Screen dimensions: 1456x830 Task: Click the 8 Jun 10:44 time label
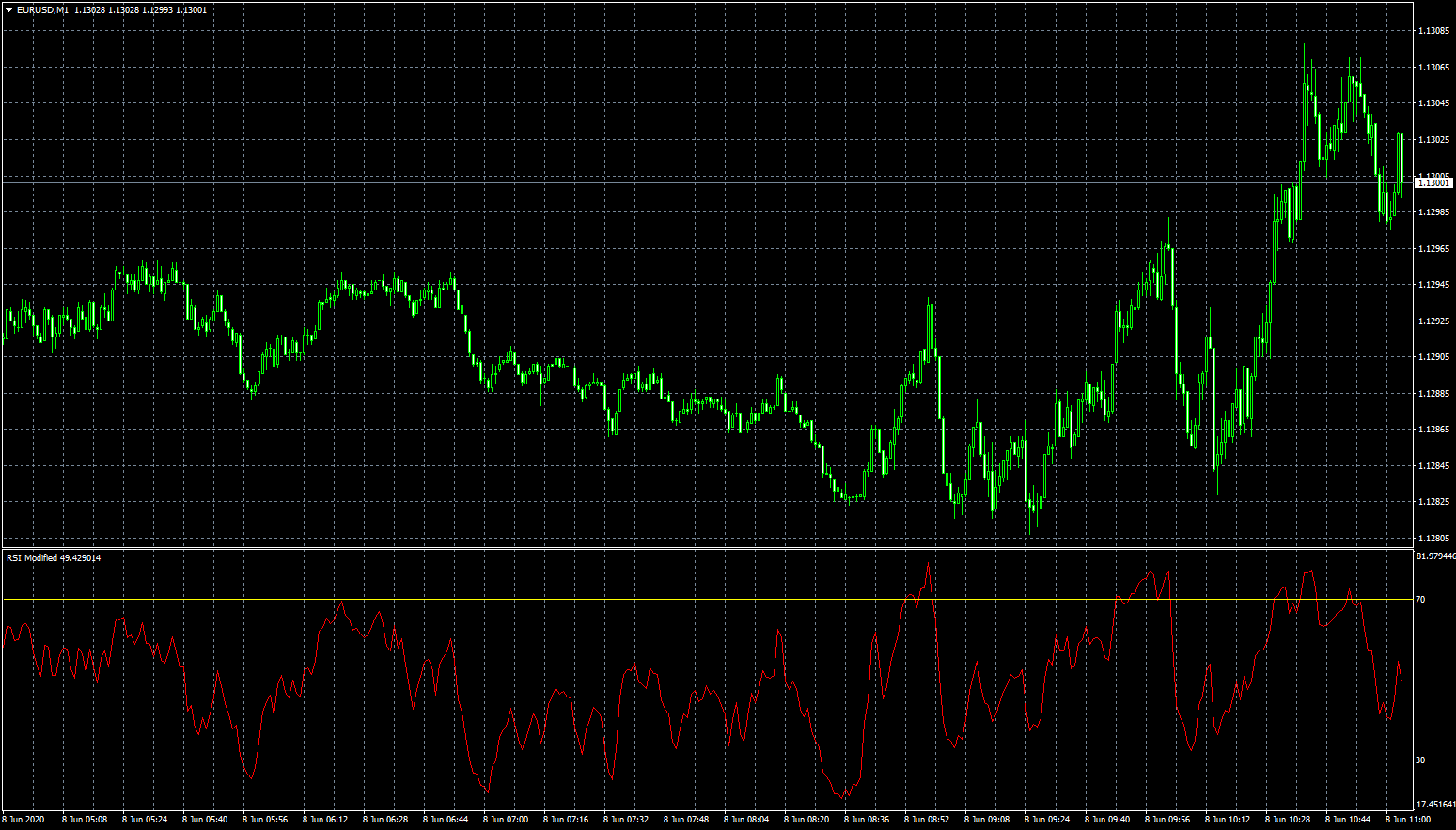pos(1348,820)
